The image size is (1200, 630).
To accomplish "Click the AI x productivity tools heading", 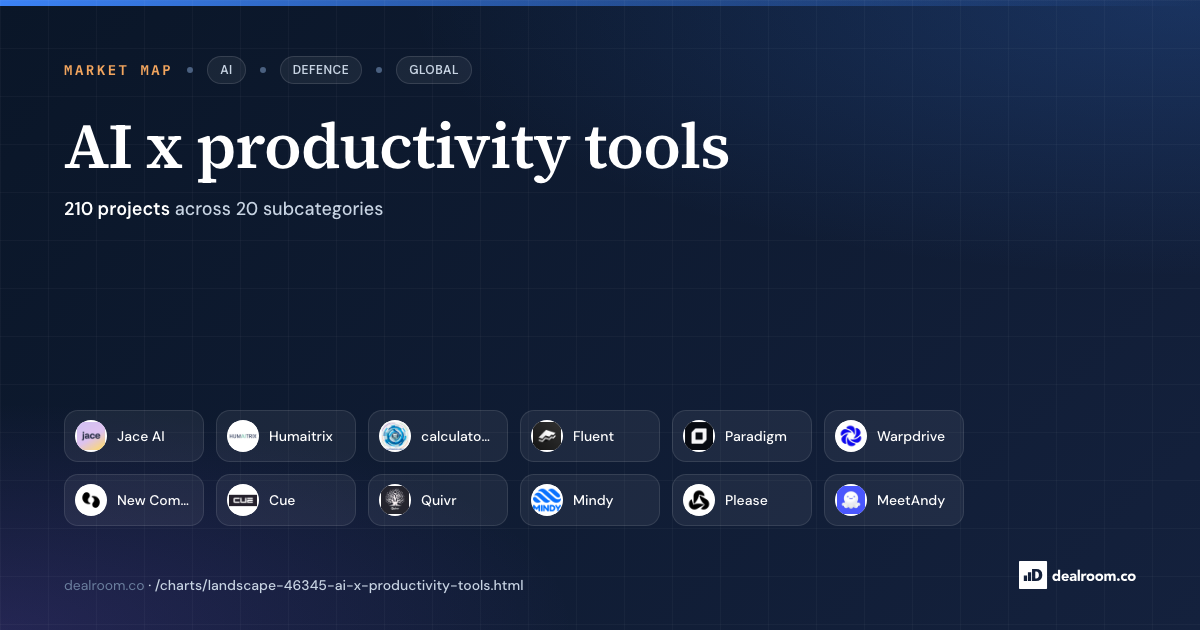I will 397,150.
